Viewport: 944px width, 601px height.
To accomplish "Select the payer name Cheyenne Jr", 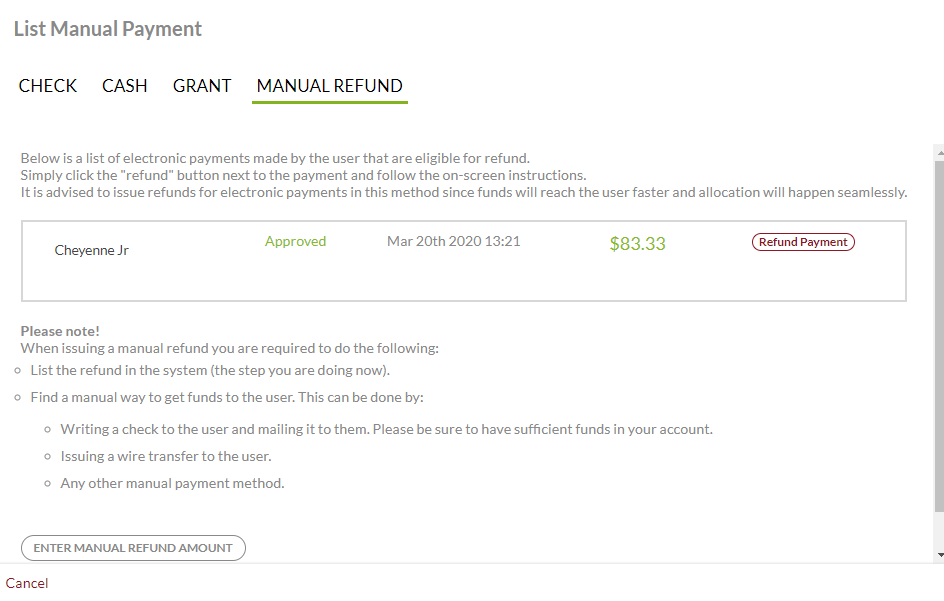I will click(92, 250).
